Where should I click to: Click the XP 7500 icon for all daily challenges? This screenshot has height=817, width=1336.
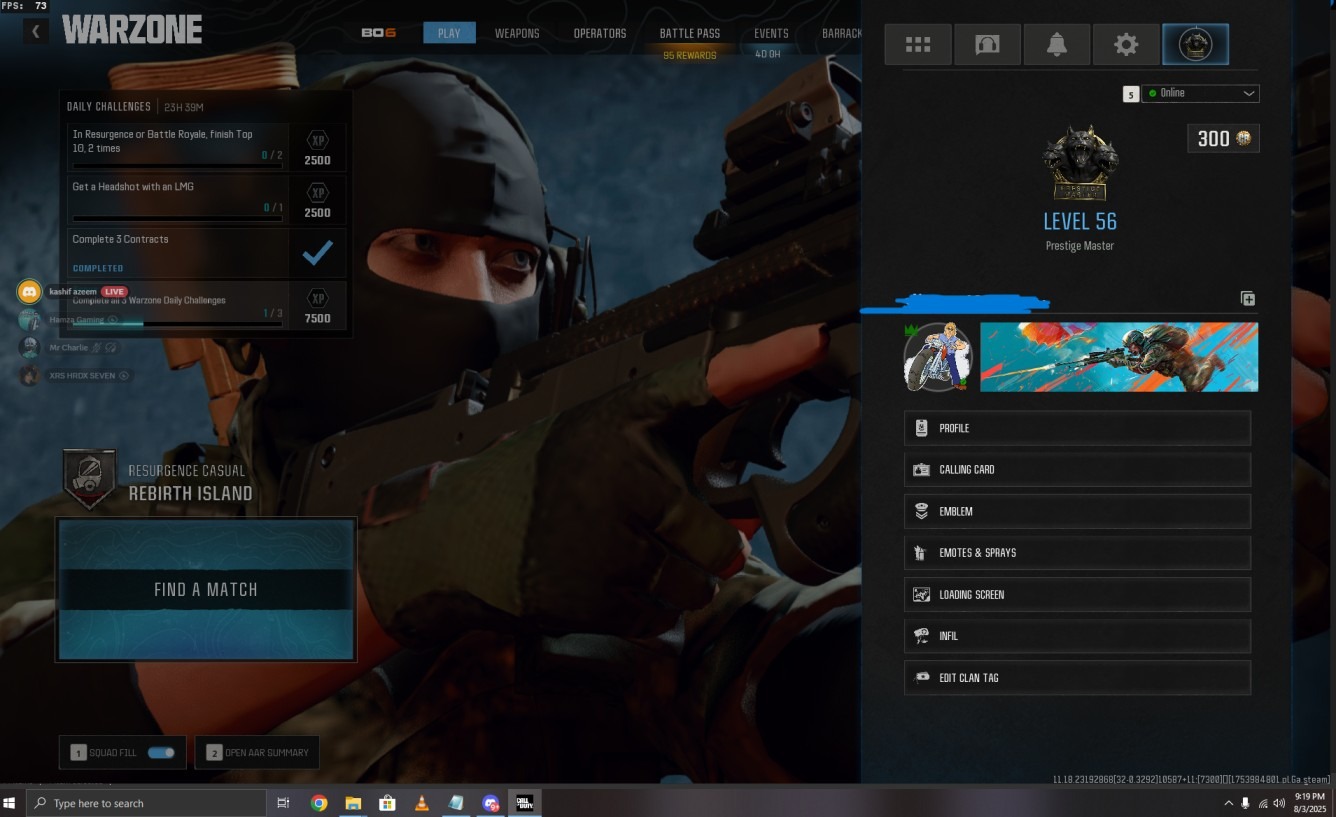pos(317,298)
